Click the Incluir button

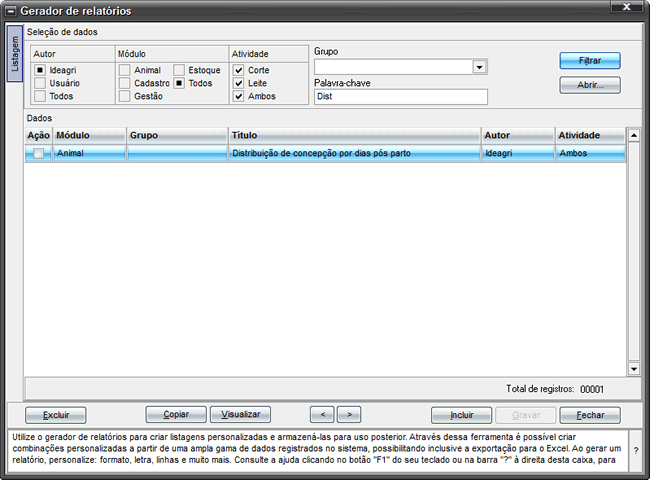click(461, 415)
